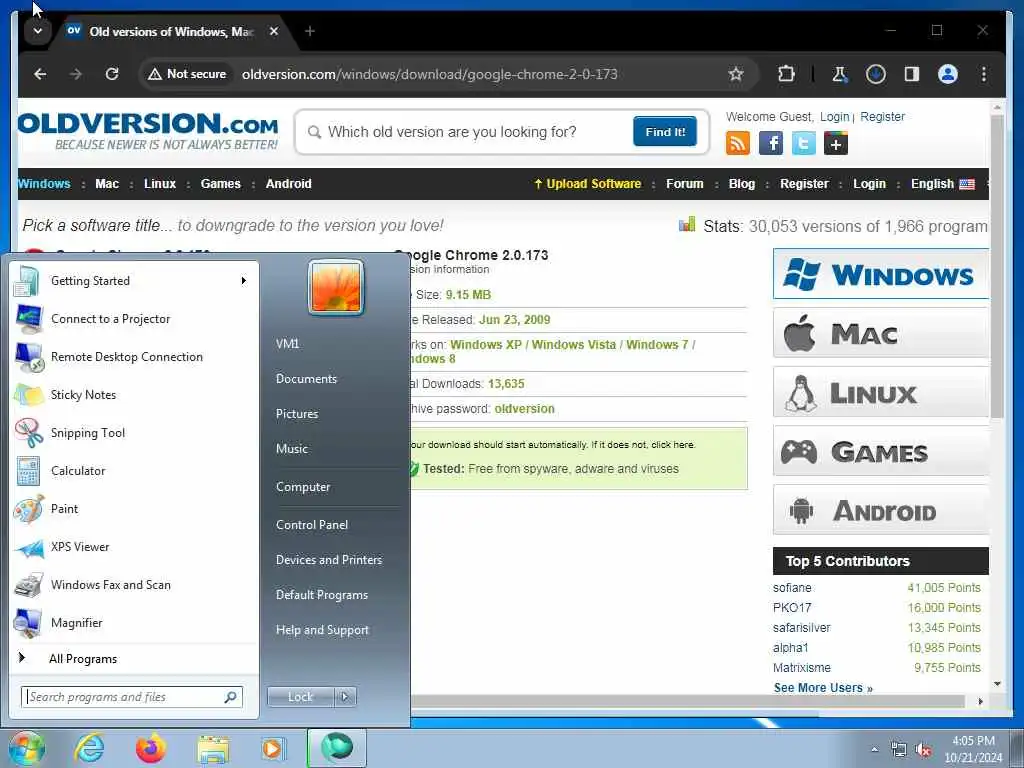Click the RSS feed icon

click(738, 143)
